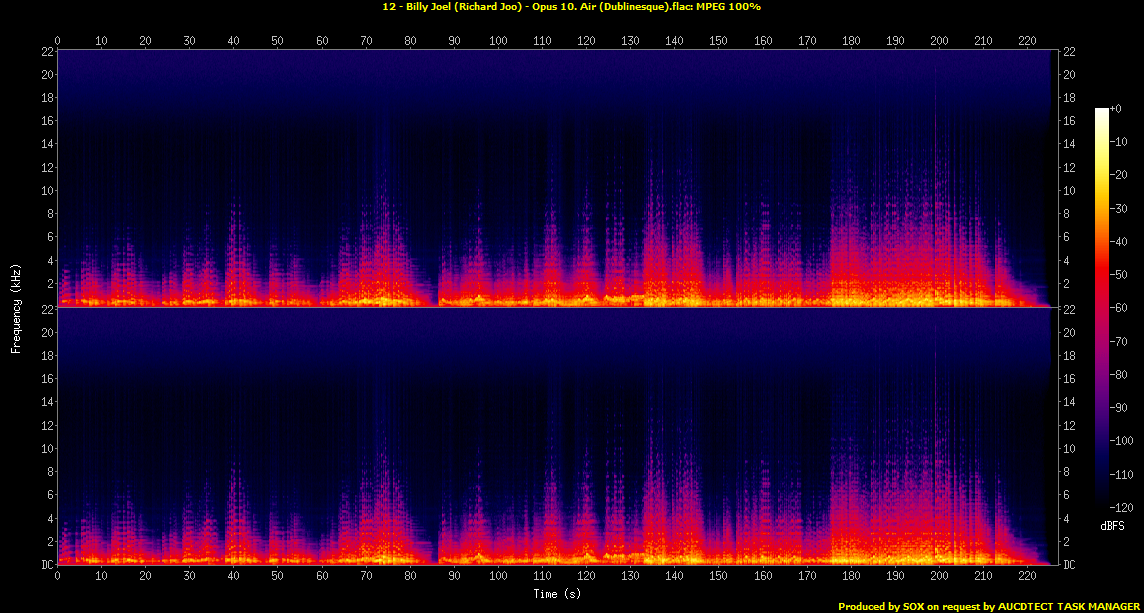Select the 150 tick on bottom time axis

[x=719, y=576]
